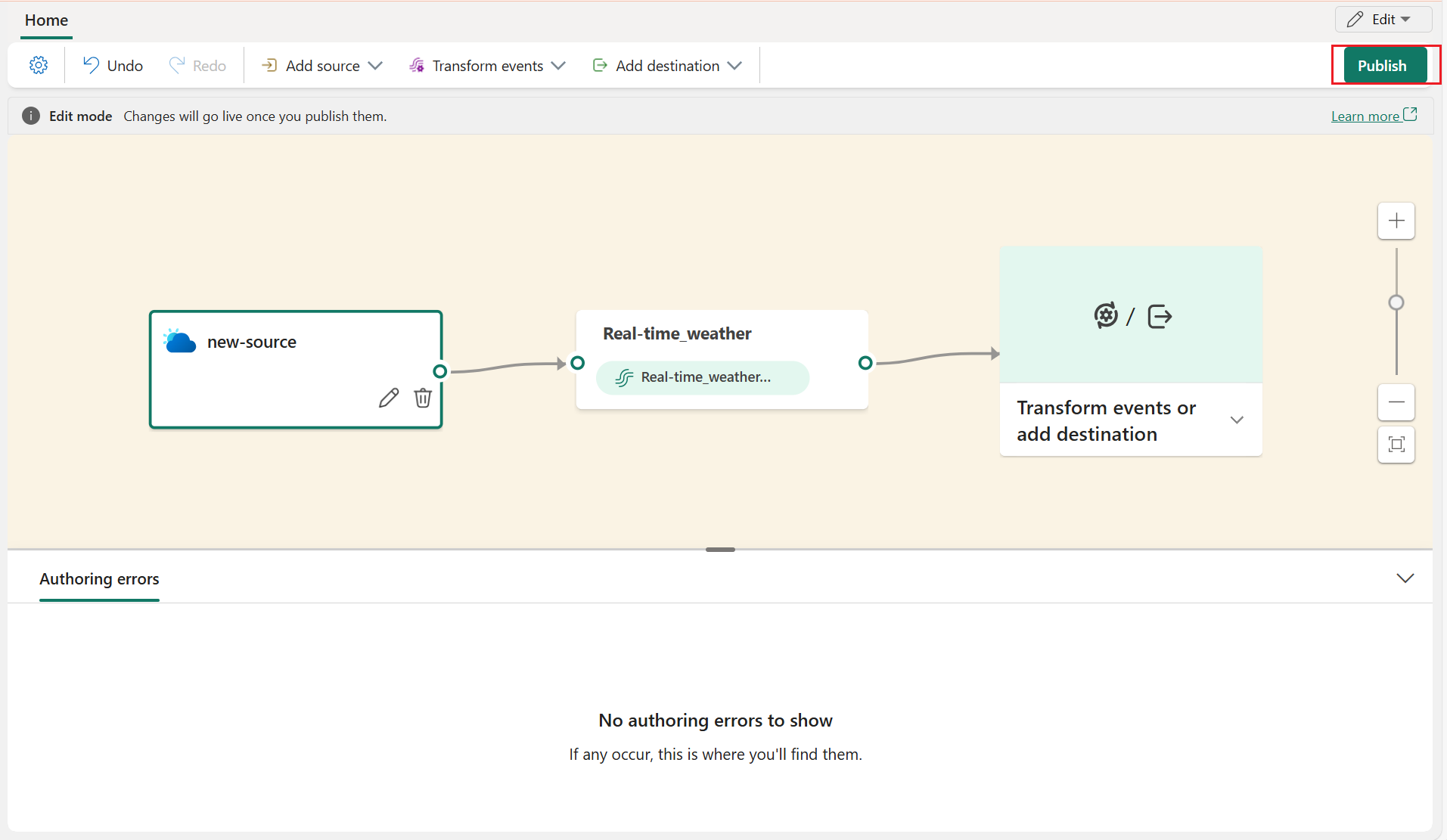Expand the Transform events menu
1447x840 pixels.
(487, 66)
